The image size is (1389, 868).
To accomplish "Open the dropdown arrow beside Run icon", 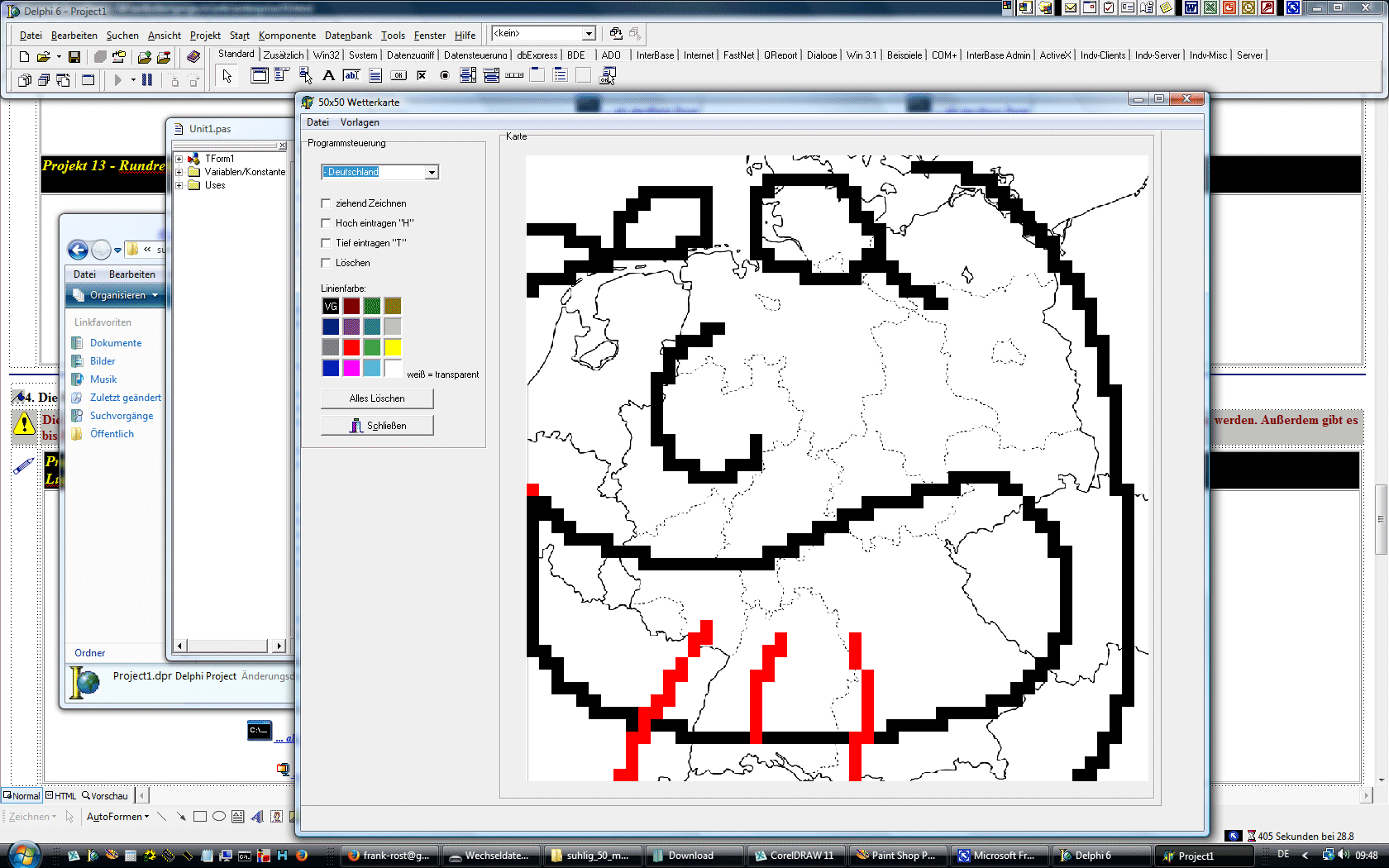I will coord(133,80).
